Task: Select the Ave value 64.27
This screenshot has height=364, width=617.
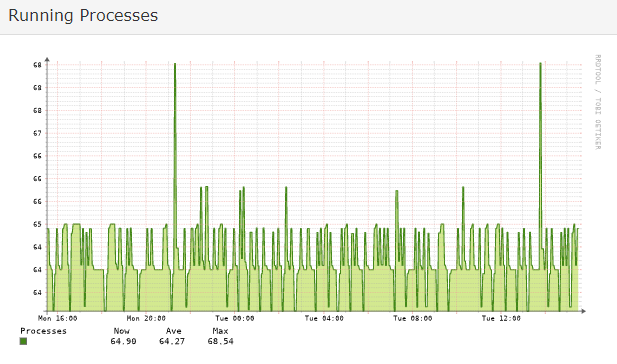Action: tap(172, 341)
